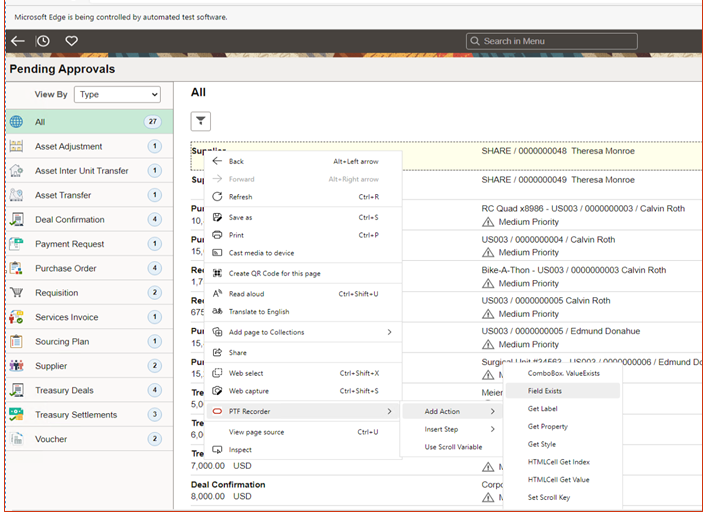
Task: Select ComboBox ValueExists action
Action: point(563,373)
